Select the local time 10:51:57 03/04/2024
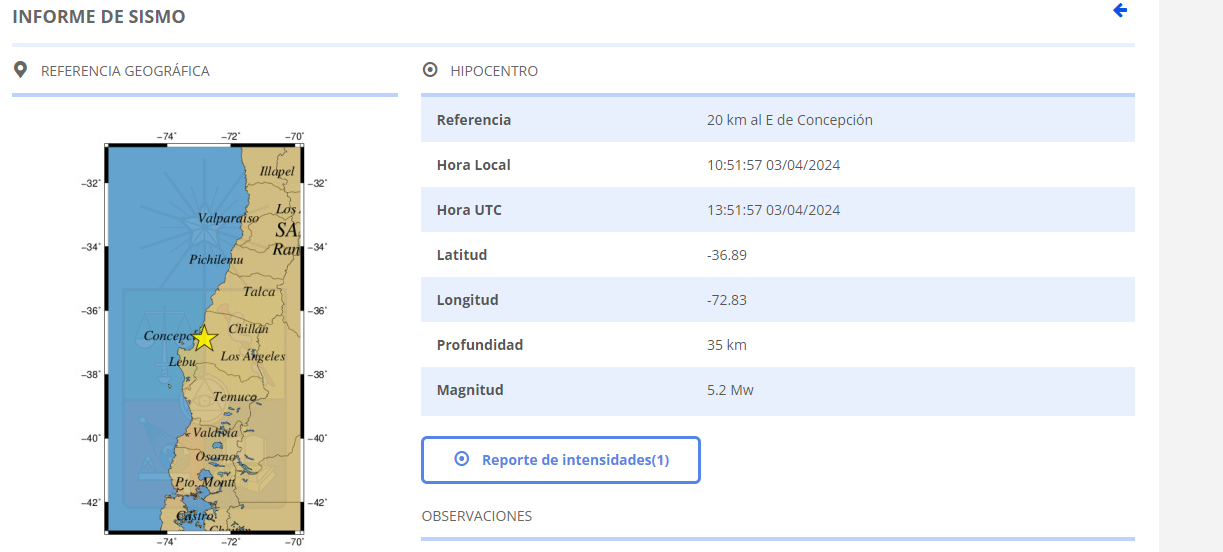This screenshot has height=552, width=1223. [x=773, y=165]
